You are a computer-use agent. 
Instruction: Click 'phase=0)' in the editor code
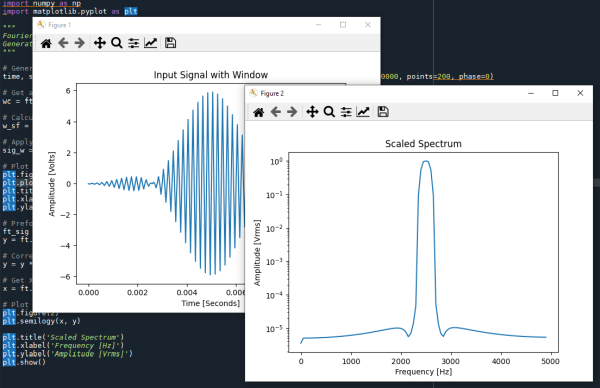point(476,77)
